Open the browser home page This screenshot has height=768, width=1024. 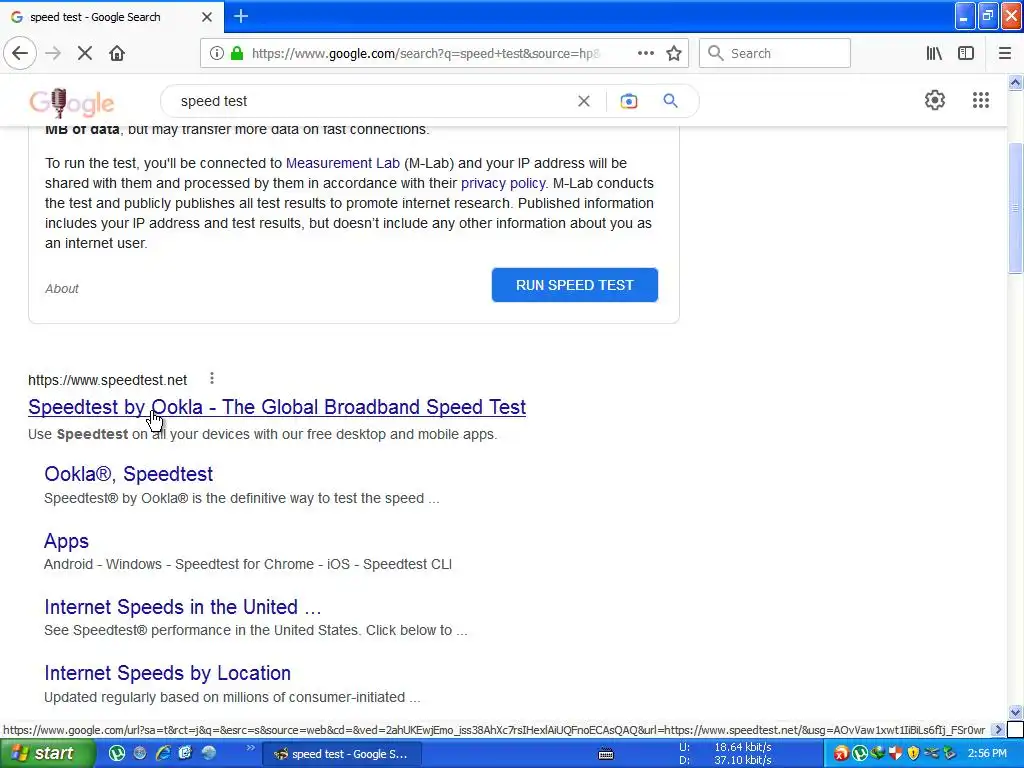[117, 53]
